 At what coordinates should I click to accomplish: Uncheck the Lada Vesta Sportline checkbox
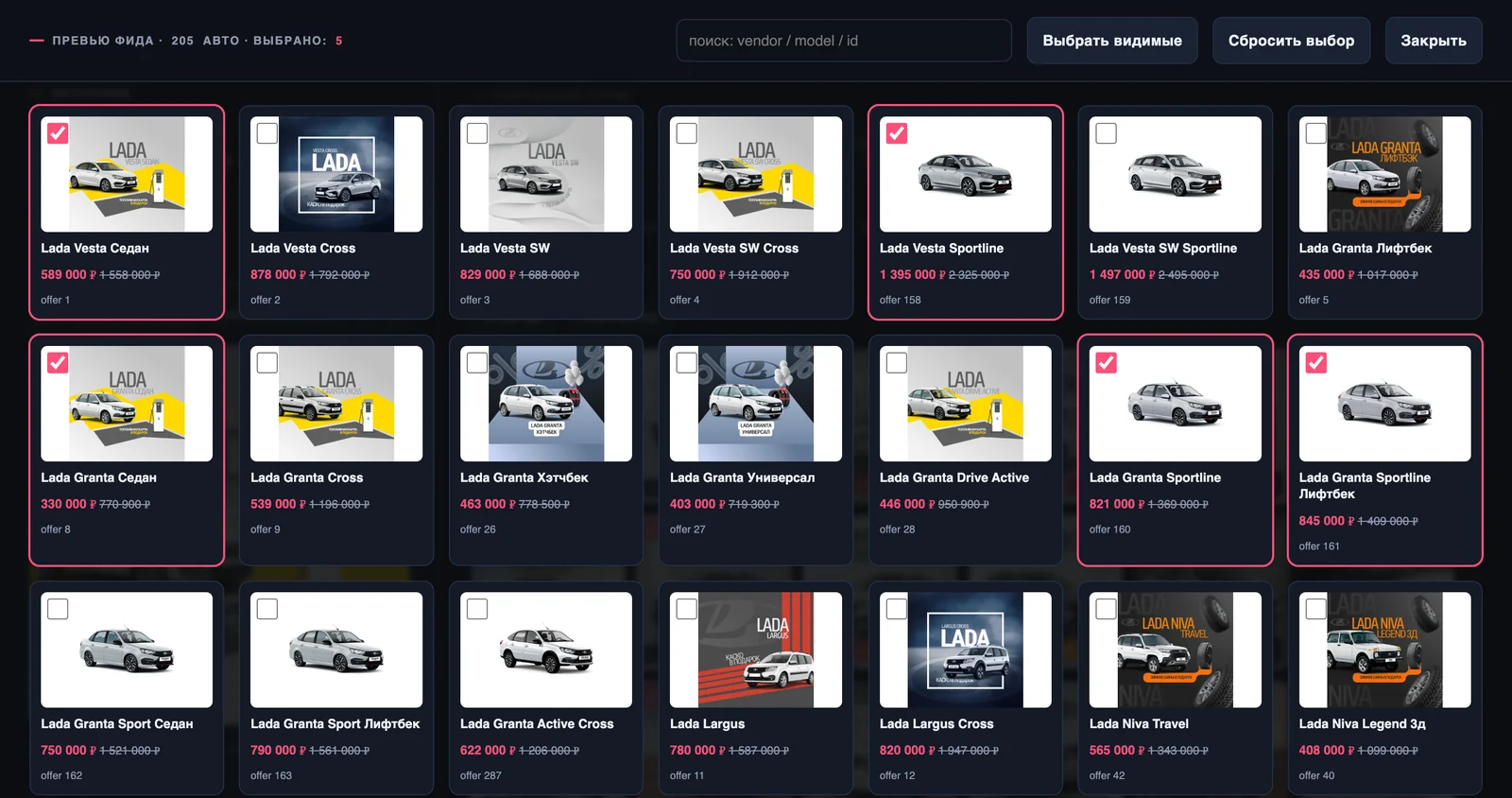(x=897, y=133)
